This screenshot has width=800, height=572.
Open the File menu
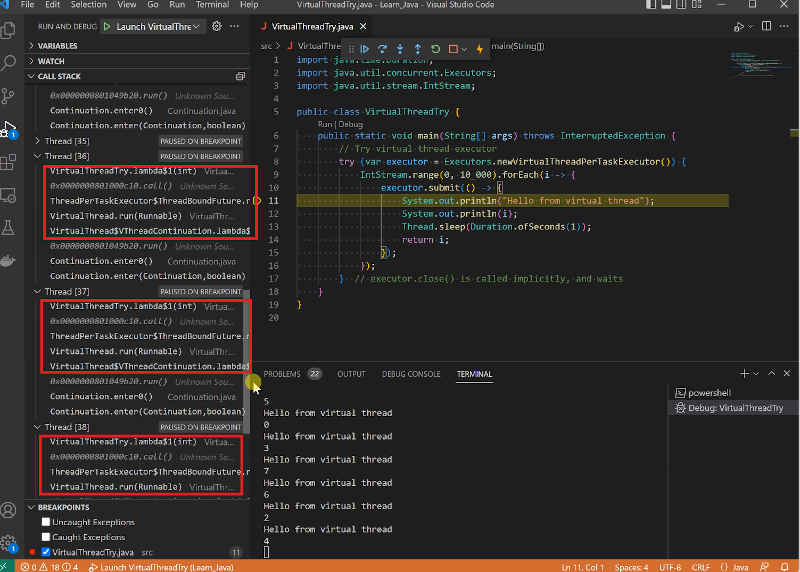point(27,5)
